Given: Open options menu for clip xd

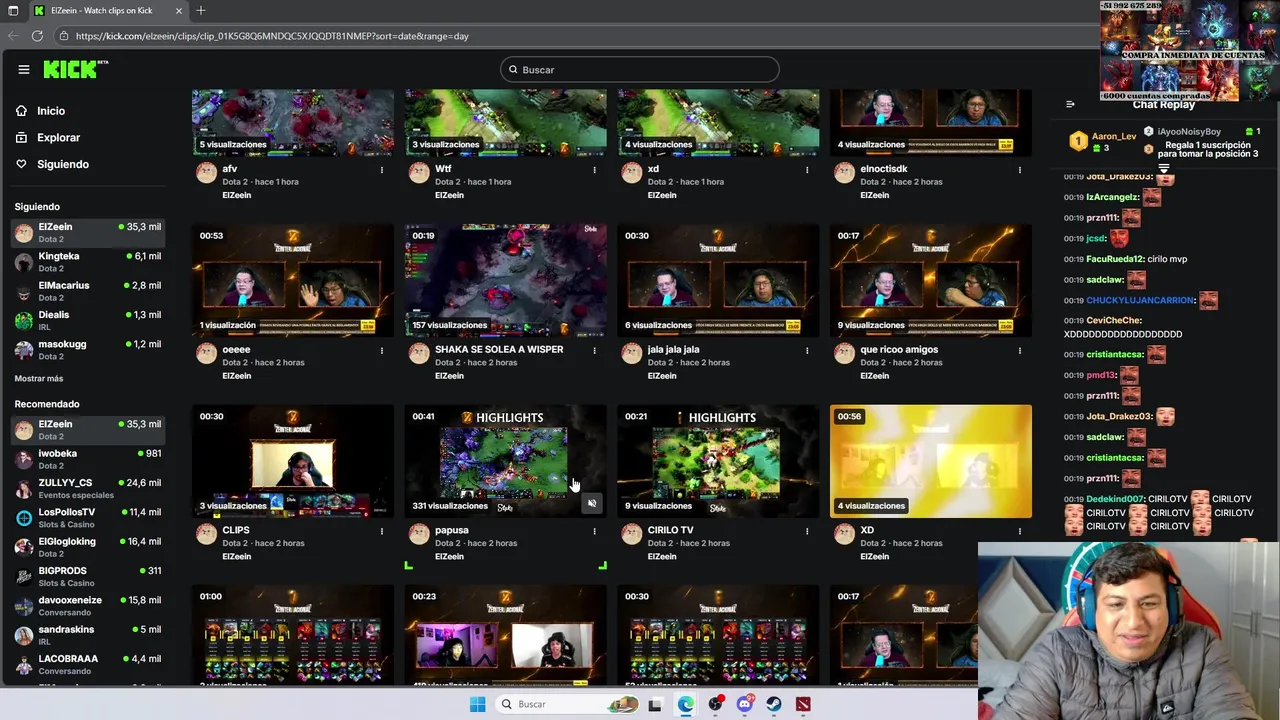Looking at the screenshot, I should [x=807, y=170].
